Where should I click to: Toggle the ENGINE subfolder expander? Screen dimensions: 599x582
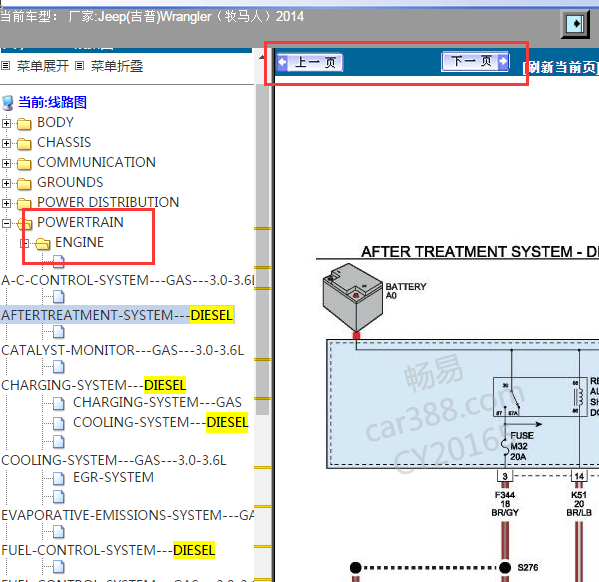point(24,243)
